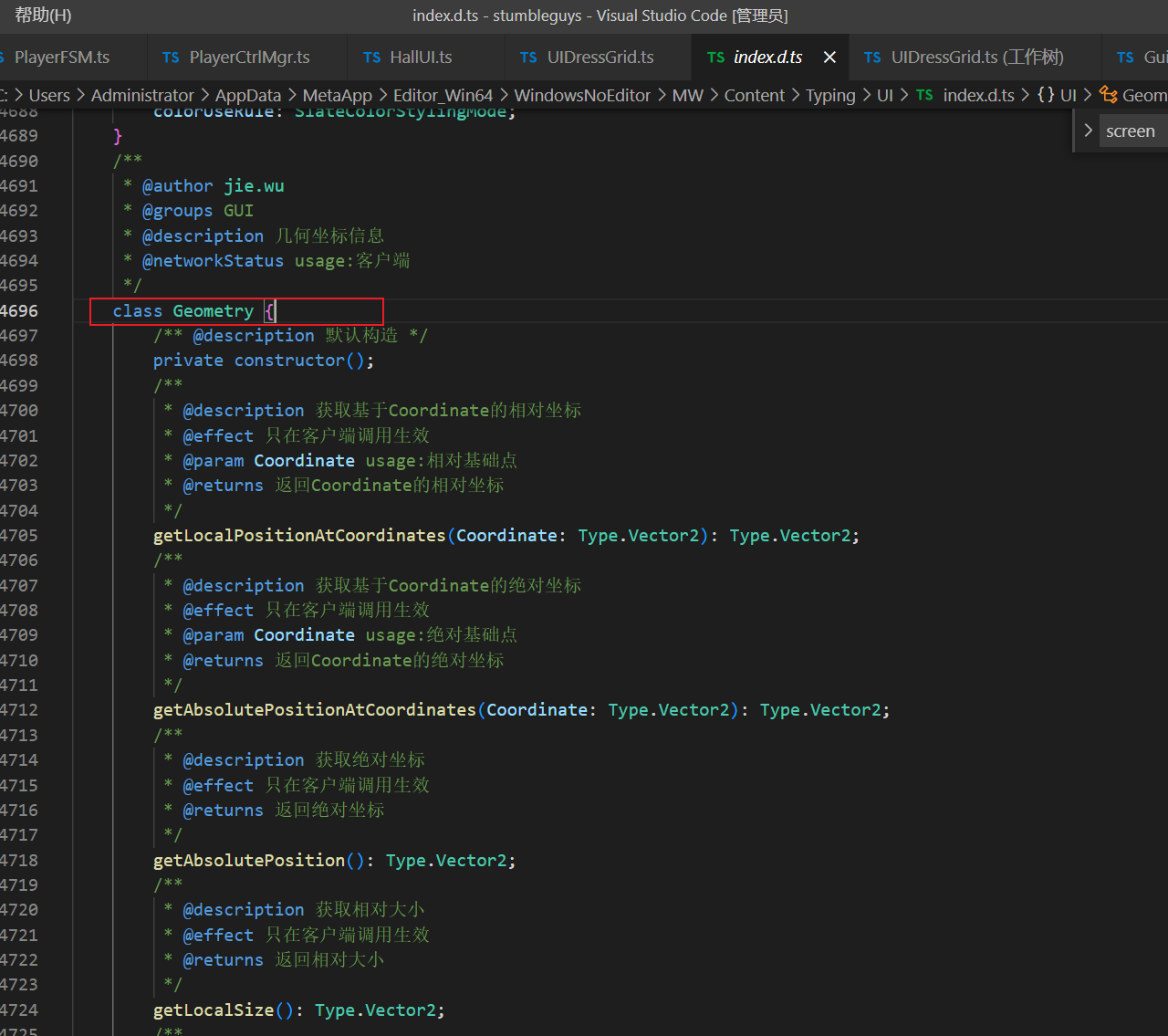Open the UIDressGrid.ts (工作树) tab

[975, 58]
